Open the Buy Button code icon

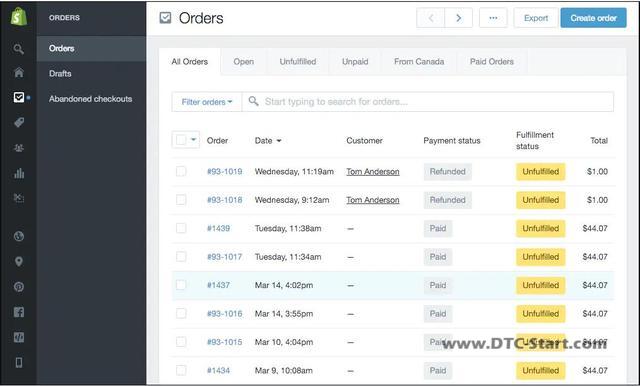click(19, 337)
